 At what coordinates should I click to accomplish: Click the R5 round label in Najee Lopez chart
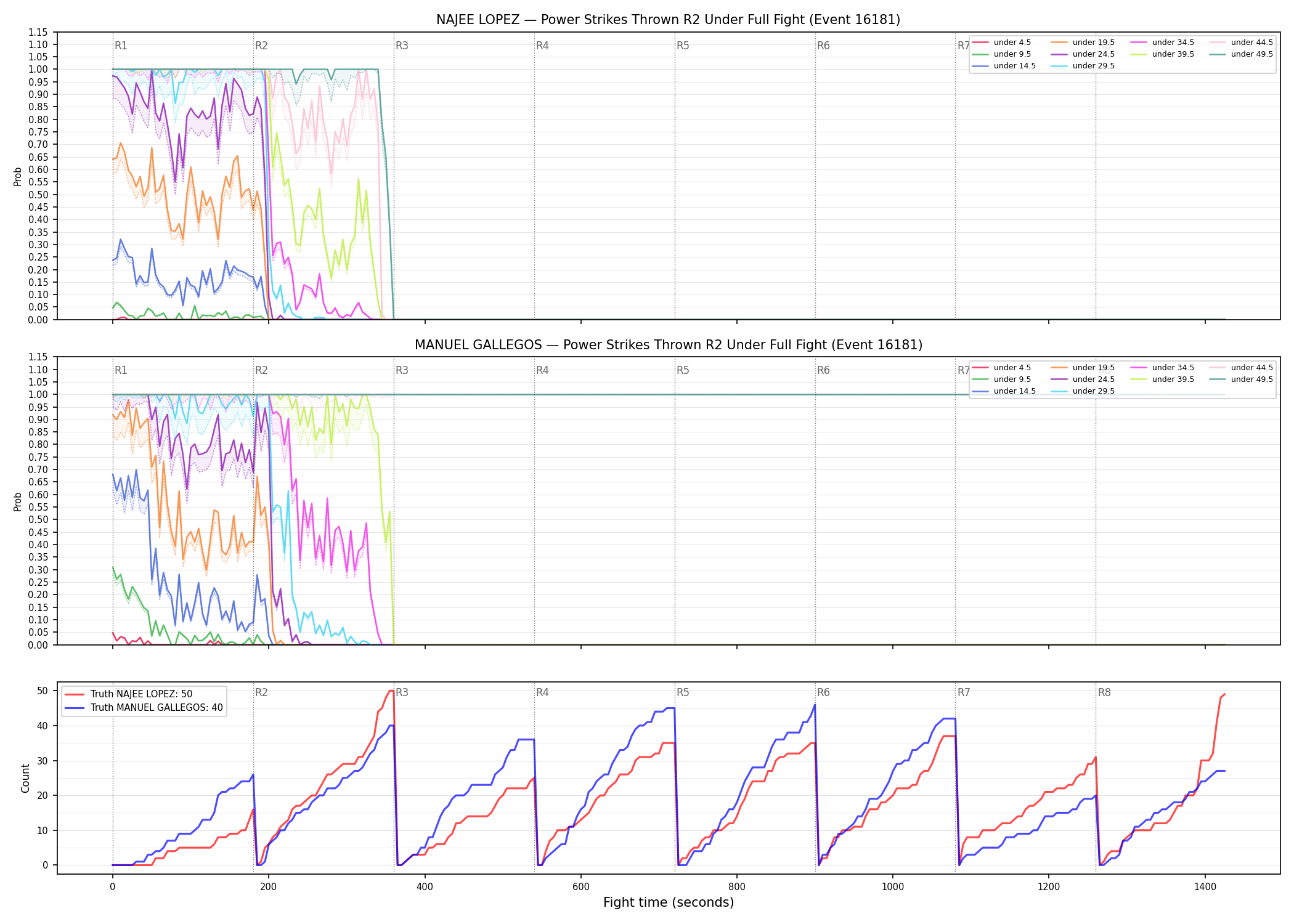[x=683, y=46]
